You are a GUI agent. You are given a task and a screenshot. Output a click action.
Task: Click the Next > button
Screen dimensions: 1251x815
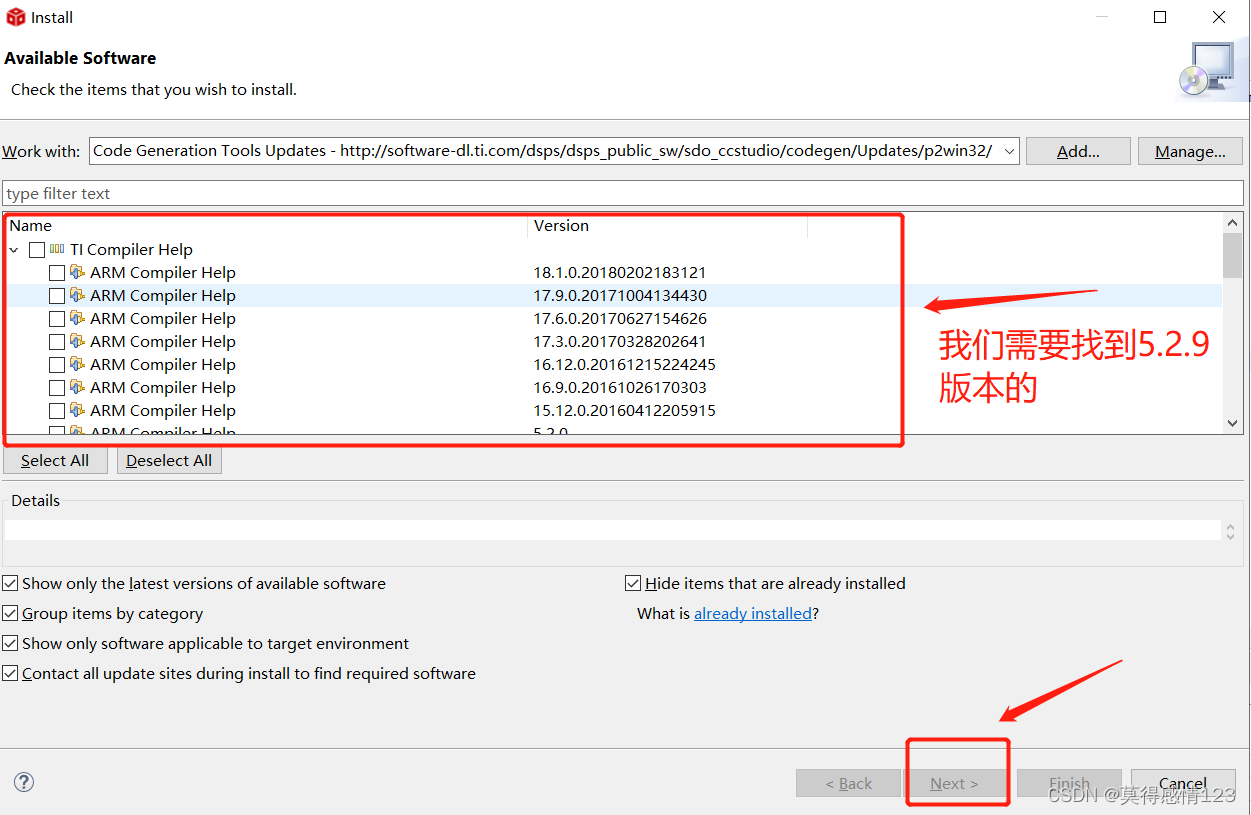954,783
